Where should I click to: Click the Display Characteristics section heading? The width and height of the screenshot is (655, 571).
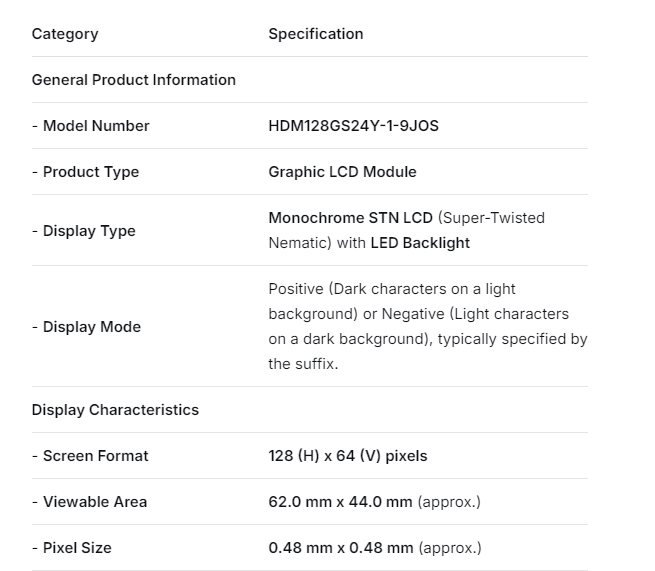coord(115,410)
